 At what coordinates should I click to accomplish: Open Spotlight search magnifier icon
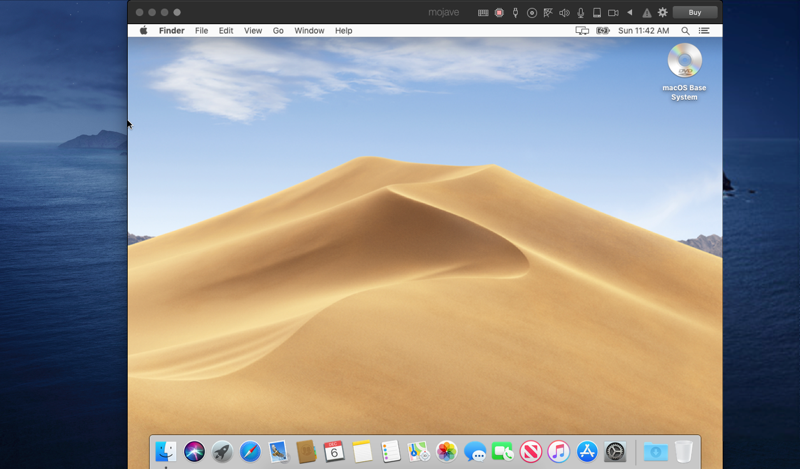[x=685, y=31]
